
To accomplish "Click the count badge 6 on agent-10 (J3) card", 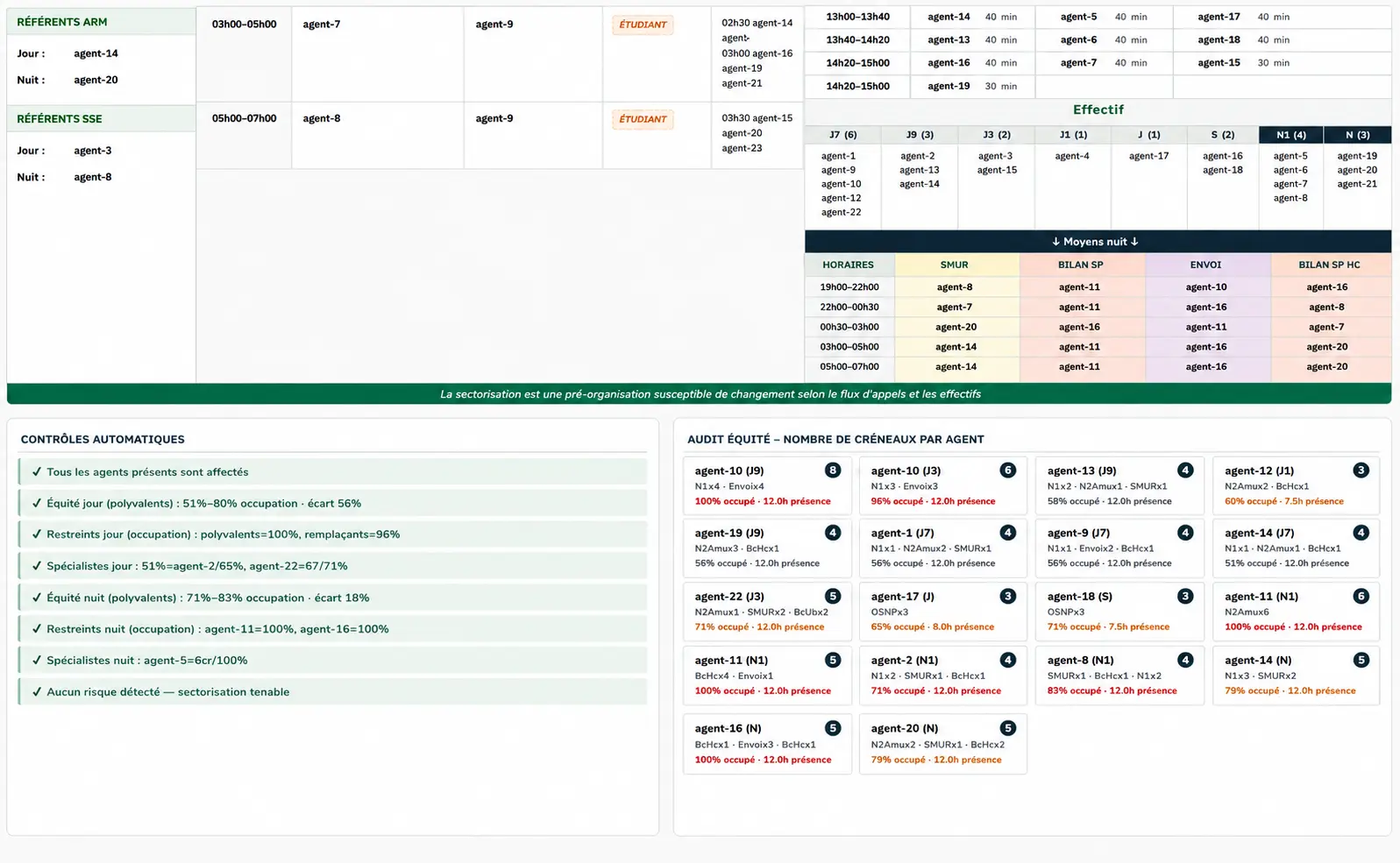I will pos(1008,470).
